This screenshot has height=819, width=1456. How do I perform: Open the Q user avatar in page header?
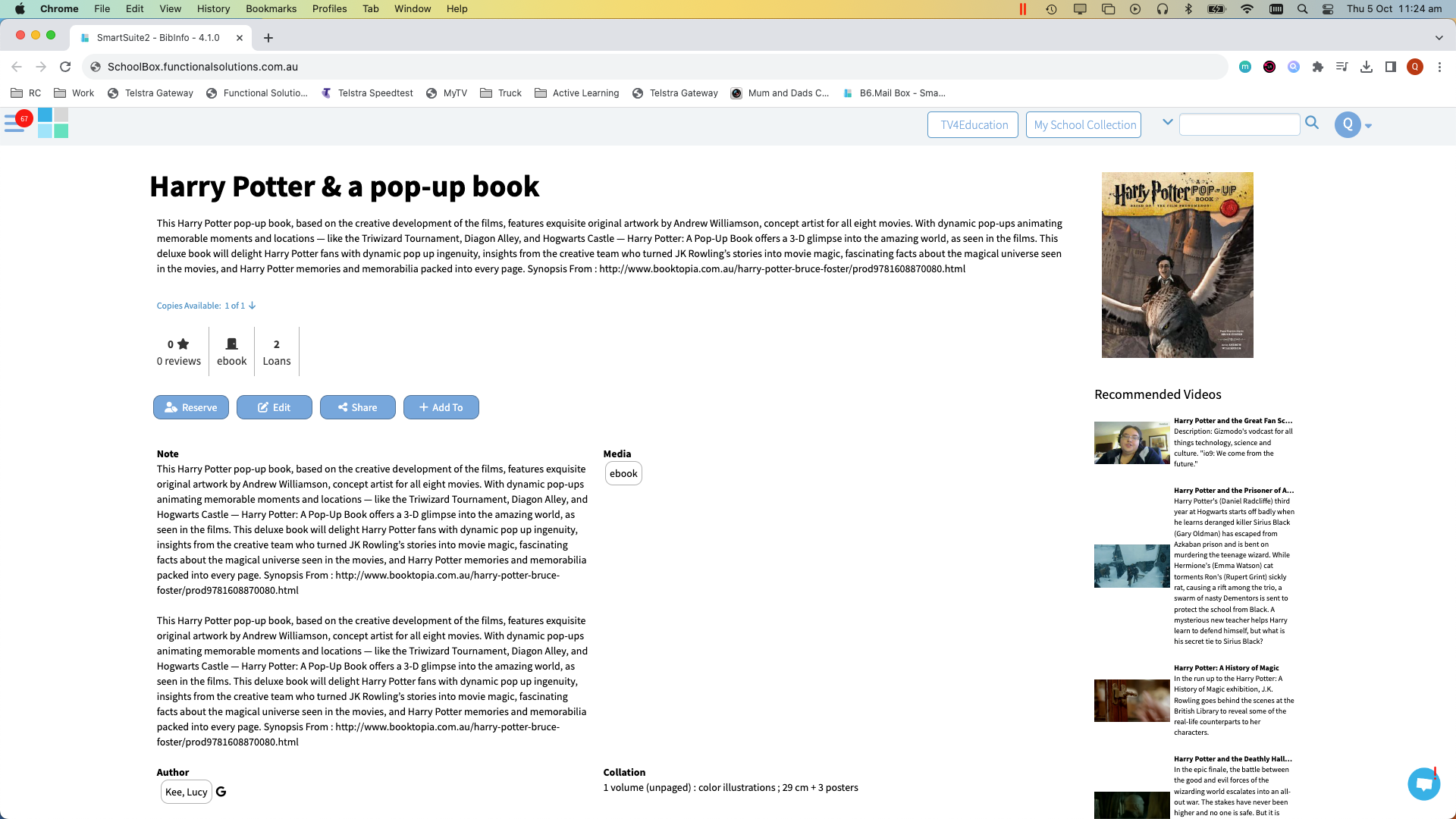coord(1348,124)
